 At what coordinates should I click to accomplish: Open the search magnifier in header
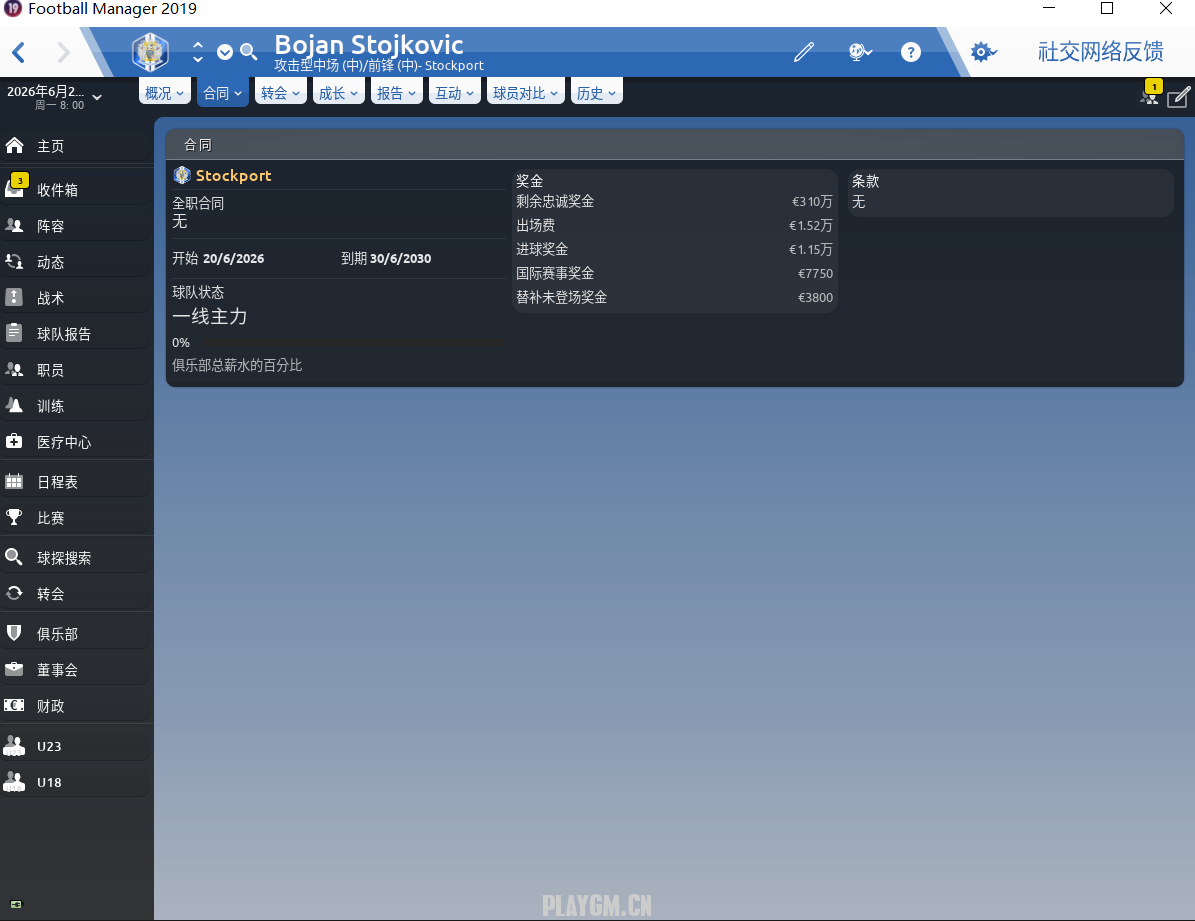248,52
